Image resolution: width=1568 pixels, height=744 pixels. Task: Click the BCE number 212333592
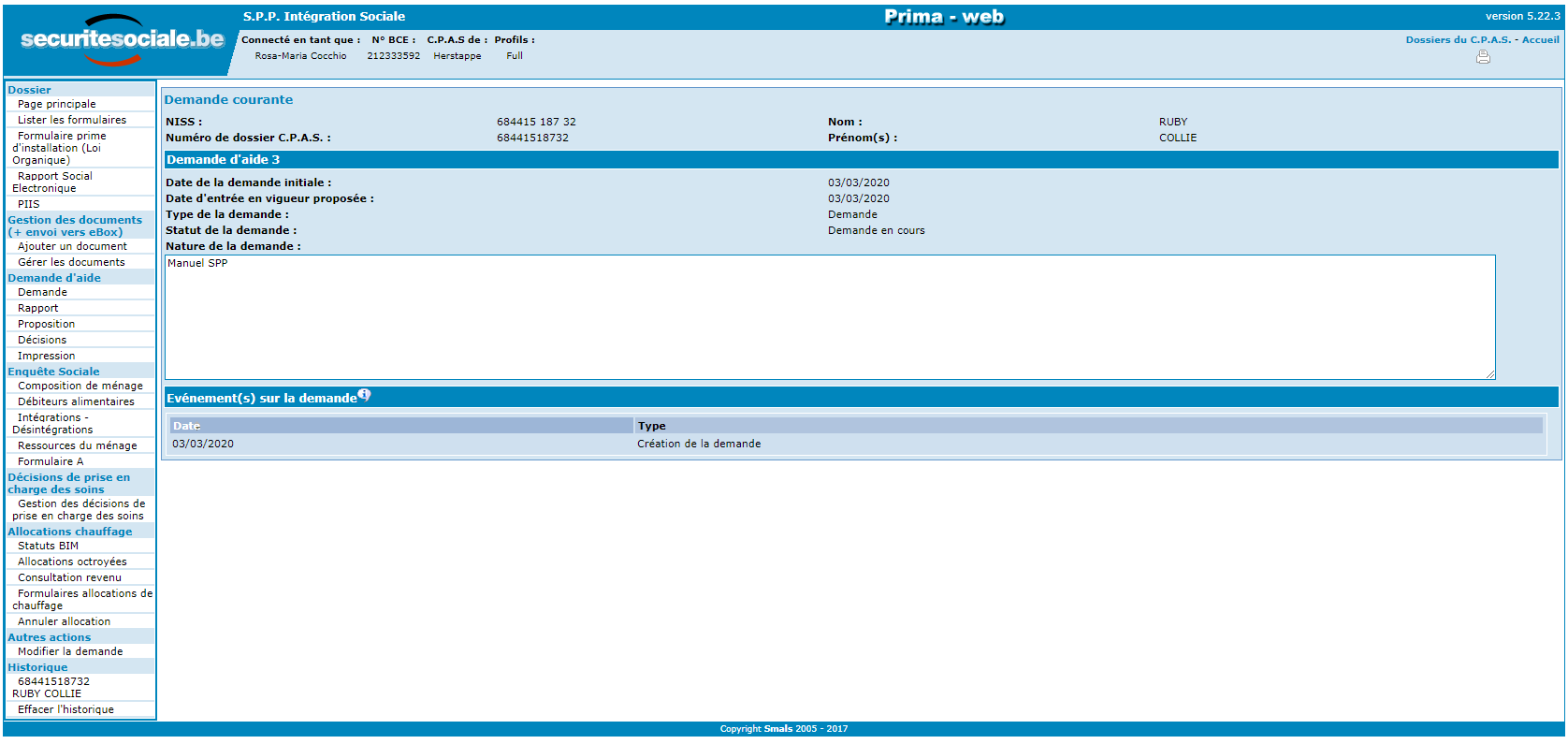[393, 56]
